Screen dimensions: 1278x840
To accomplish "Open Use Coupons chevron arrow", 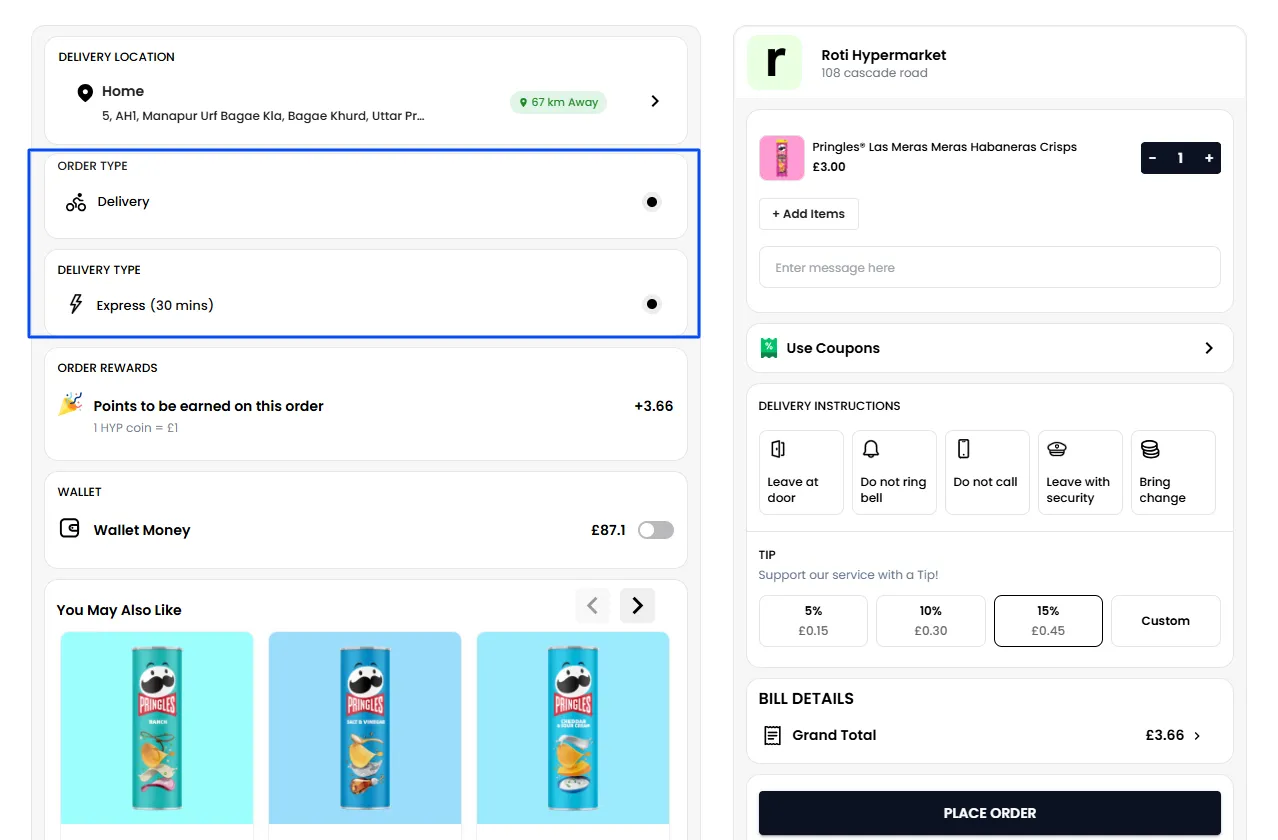I will 1209,348.
